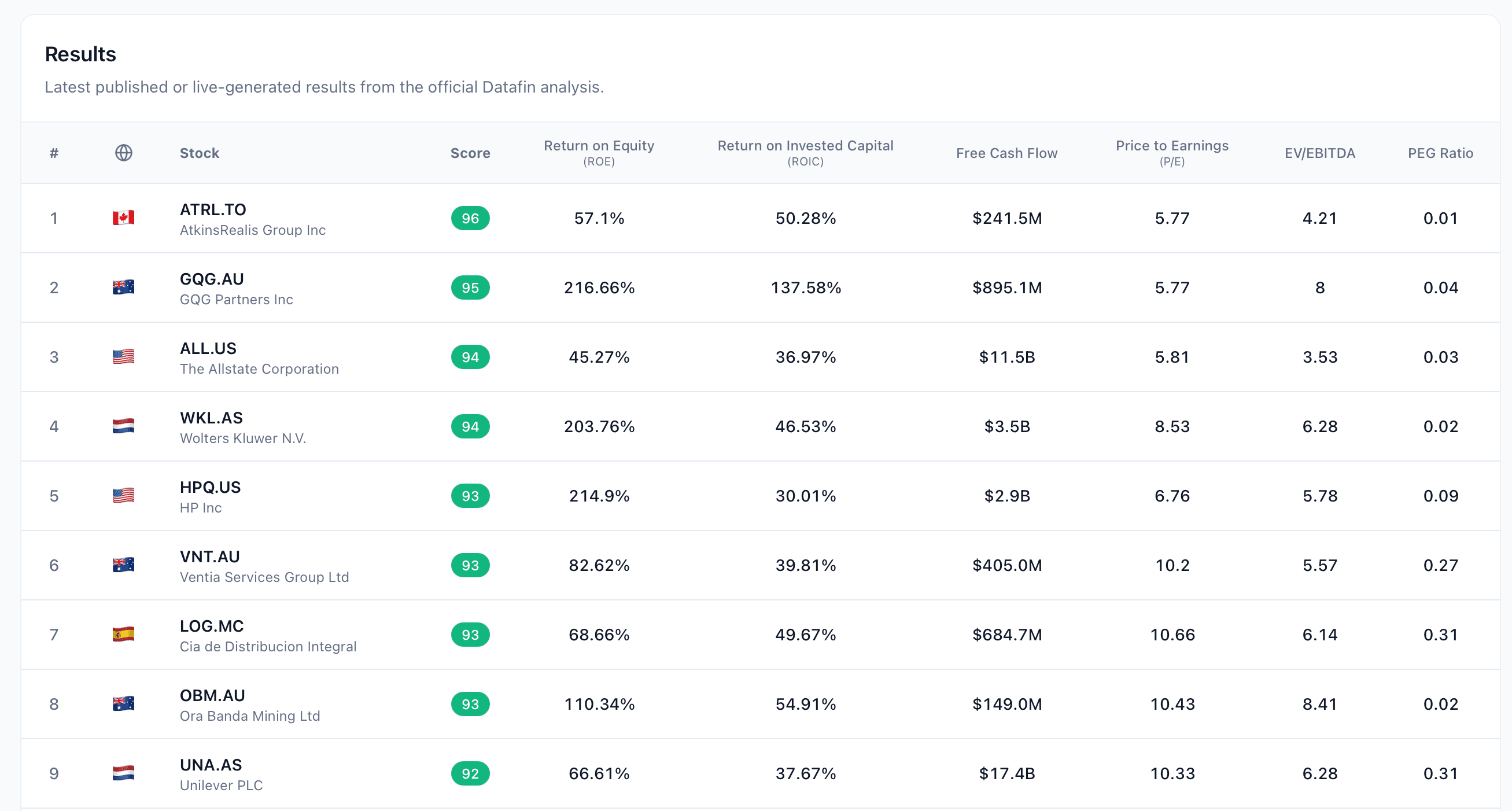Click the 203.76% ROE value
The width and height of the screenshot is (1512, 811).
tap(599, 426)
